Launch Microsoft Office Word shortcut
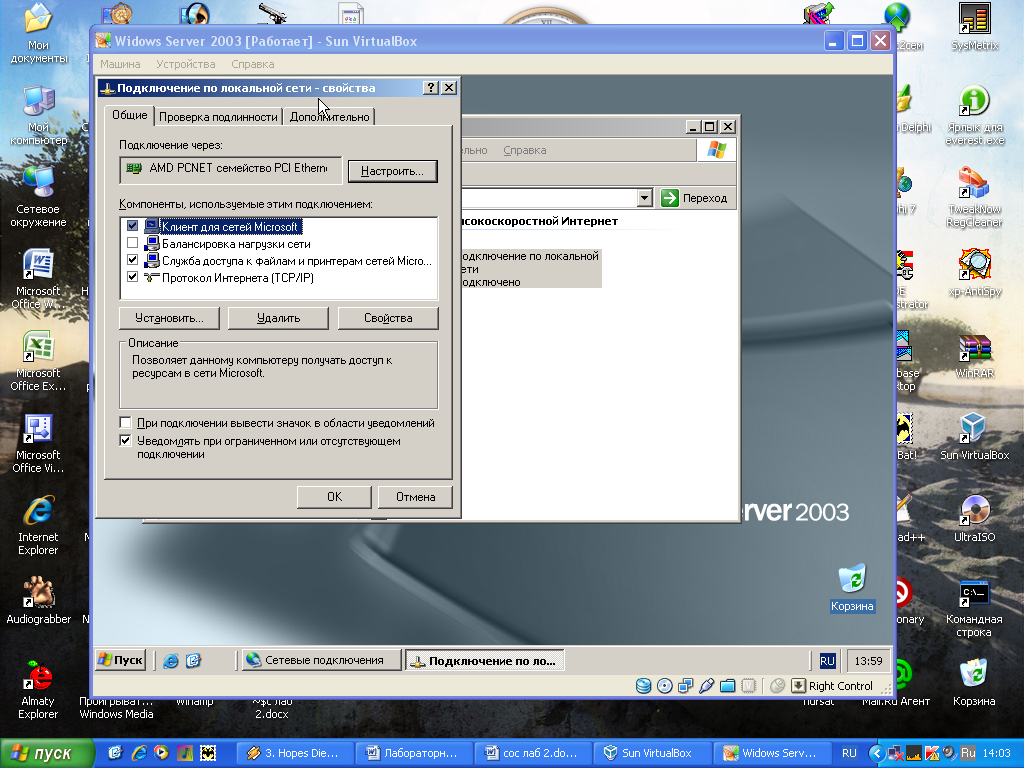The image size is (1024, 768). point(38,279)
